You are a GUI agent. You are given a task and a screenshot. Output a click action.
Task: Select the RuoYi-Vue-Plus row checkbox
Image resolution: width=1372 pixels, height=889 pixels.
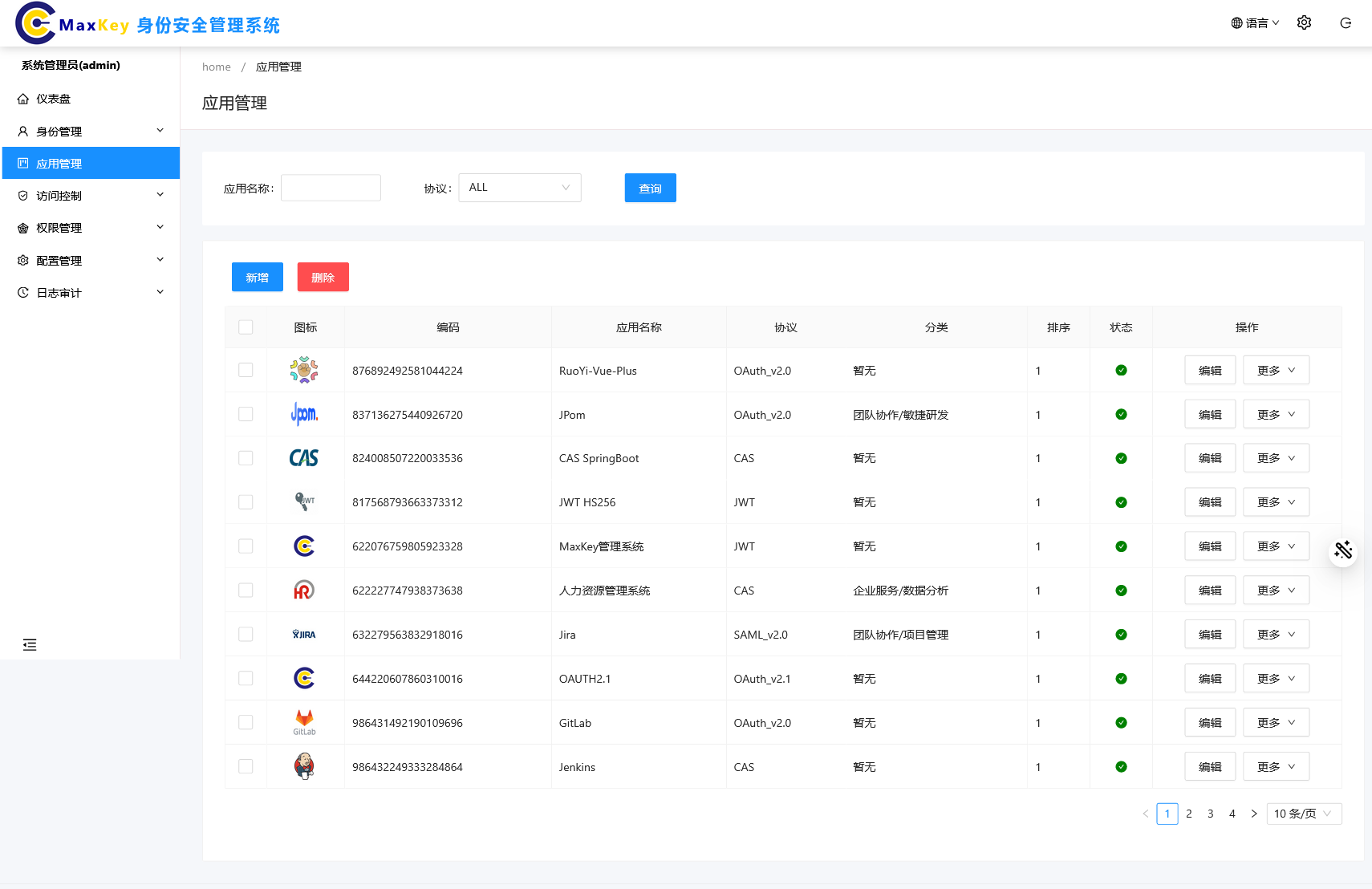246,370
